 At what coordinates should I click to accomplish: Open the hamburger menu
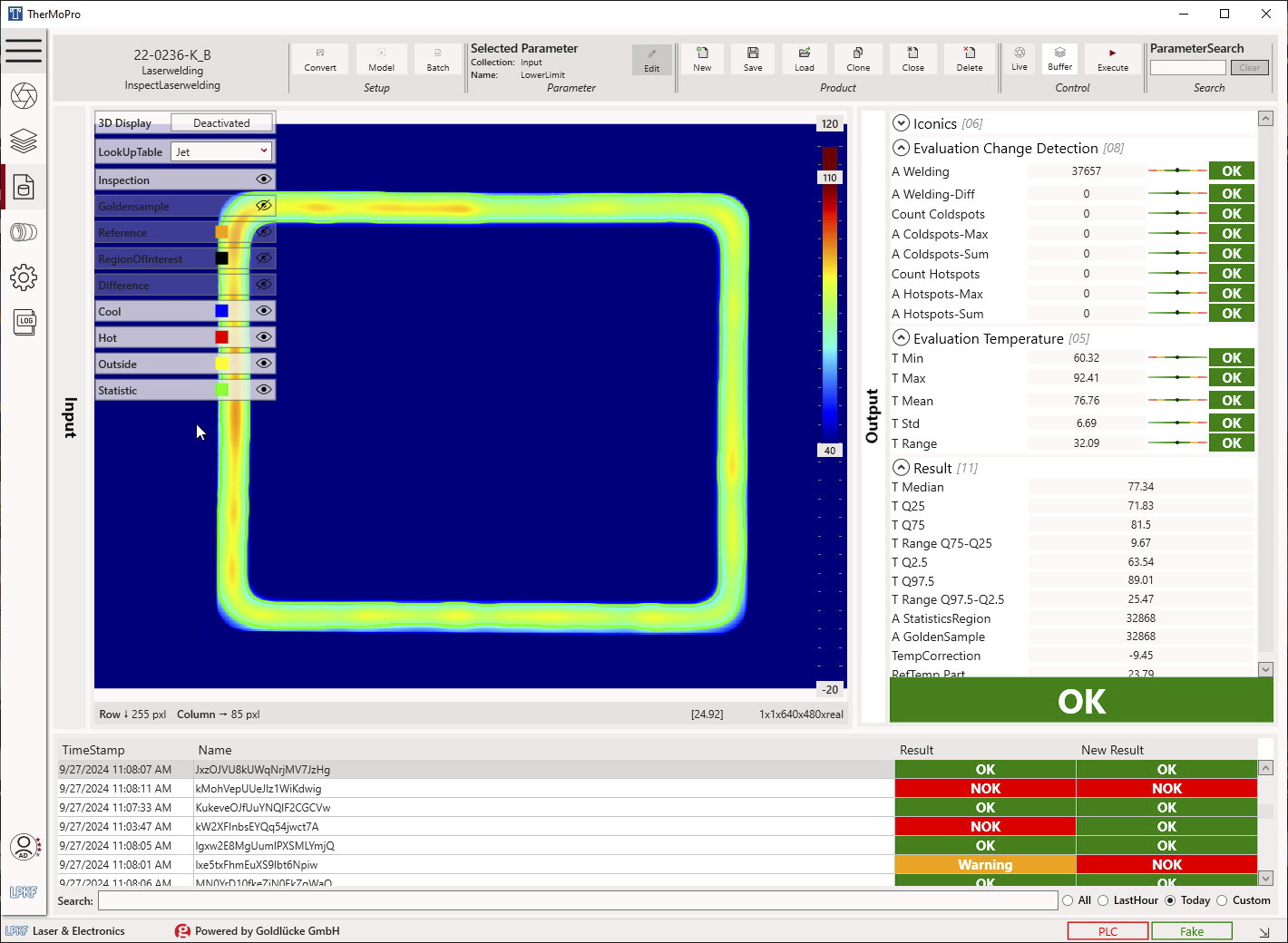(x=24, y=51)
